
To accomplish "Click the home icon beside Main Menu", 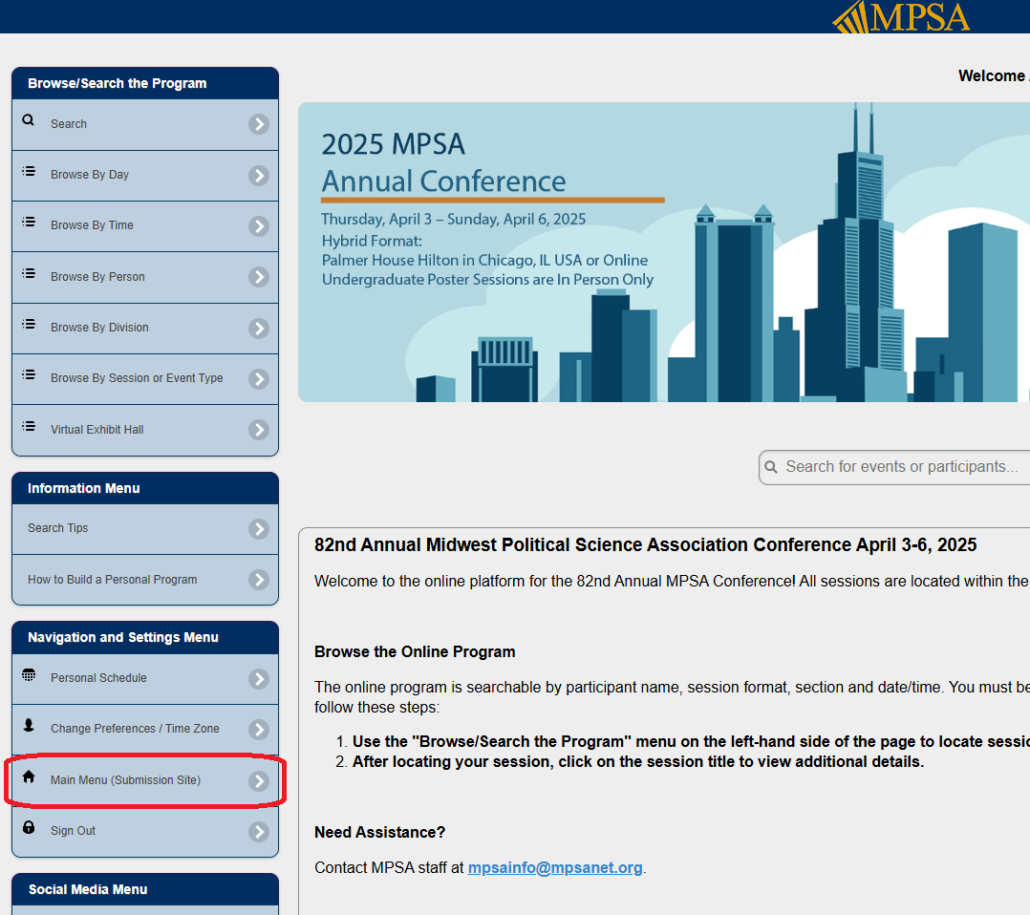I will click(x=28, y=776).
